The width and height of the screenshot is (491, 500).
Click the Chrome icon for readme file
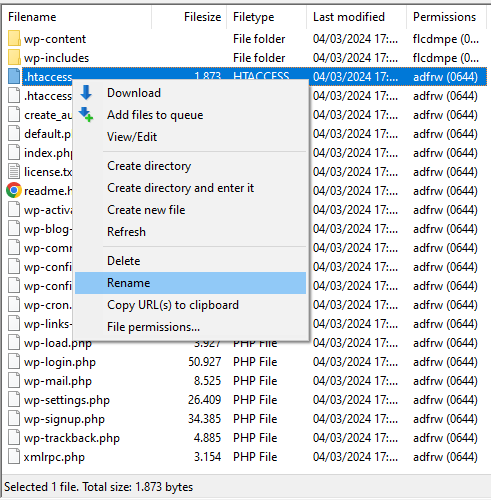pos(14,190)
